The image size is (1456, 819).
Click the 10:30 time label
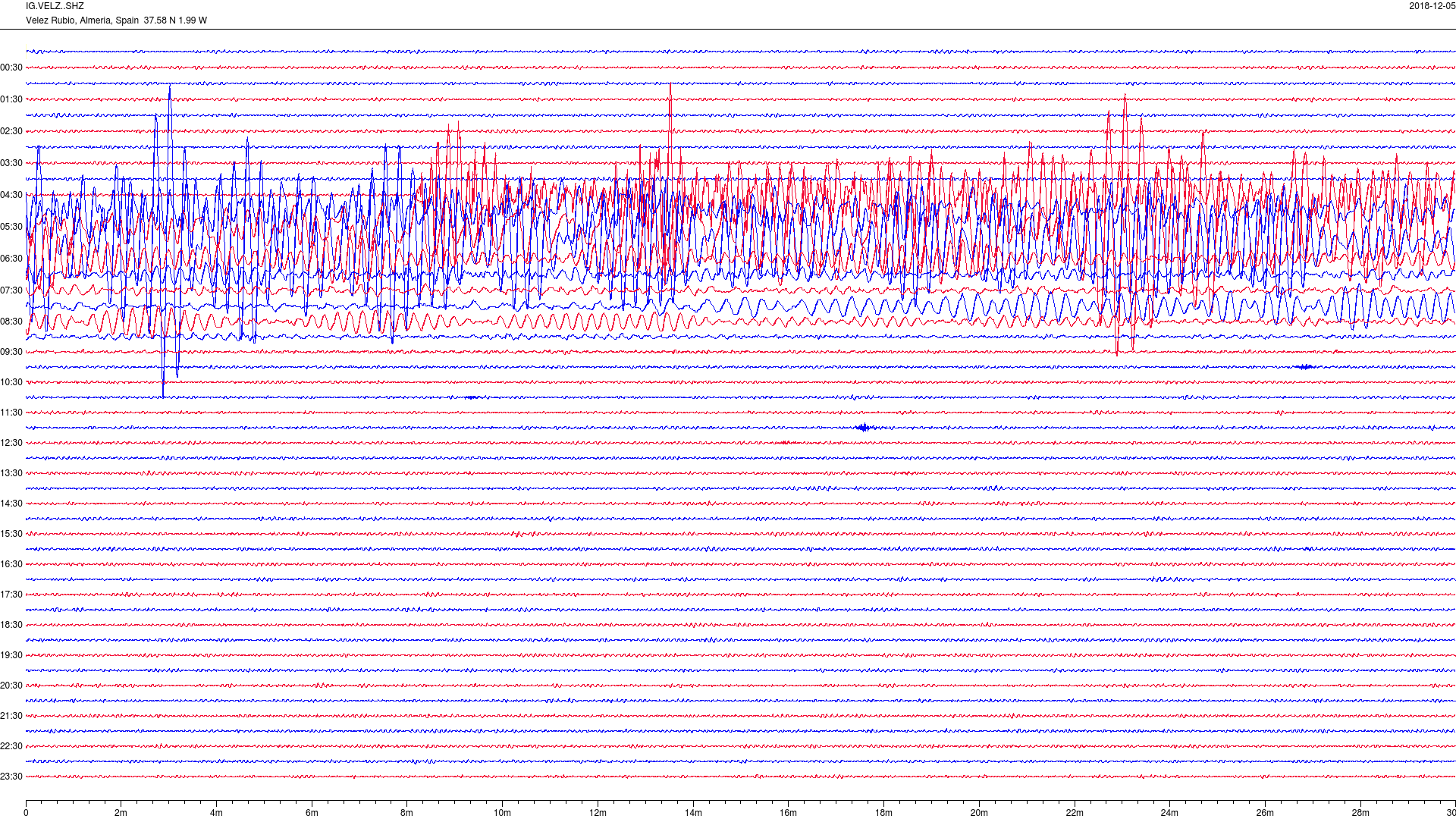(x=11, y=382)
